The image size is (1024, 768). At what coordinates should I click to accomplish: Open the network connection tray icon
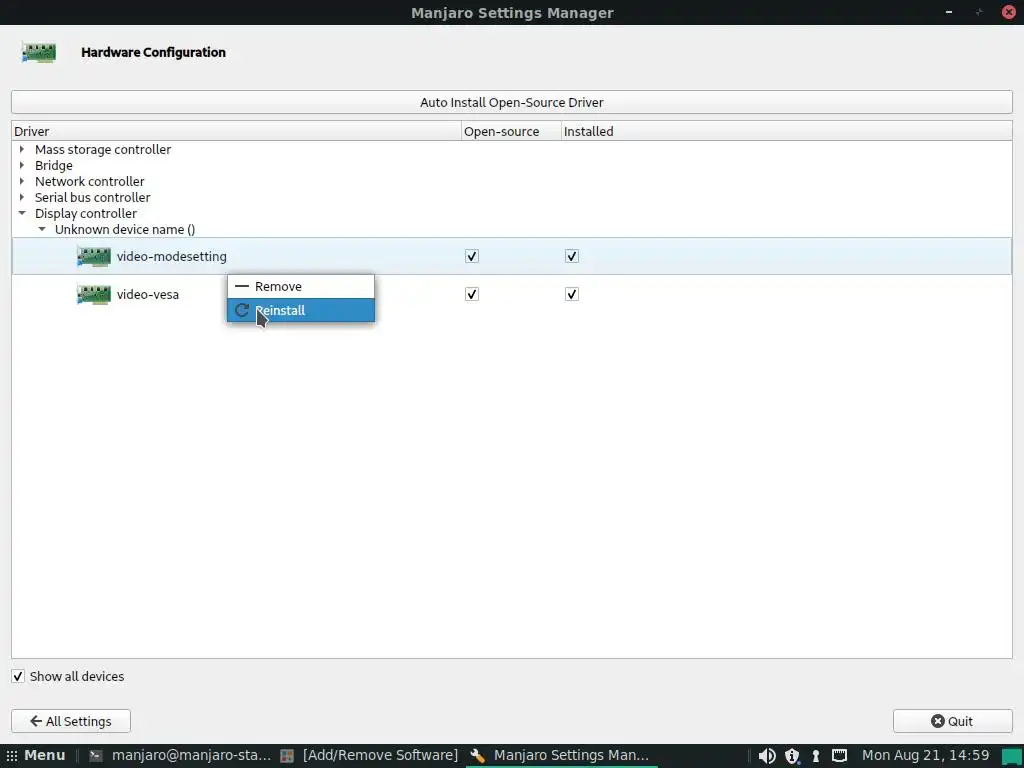(x=840, y=756)
